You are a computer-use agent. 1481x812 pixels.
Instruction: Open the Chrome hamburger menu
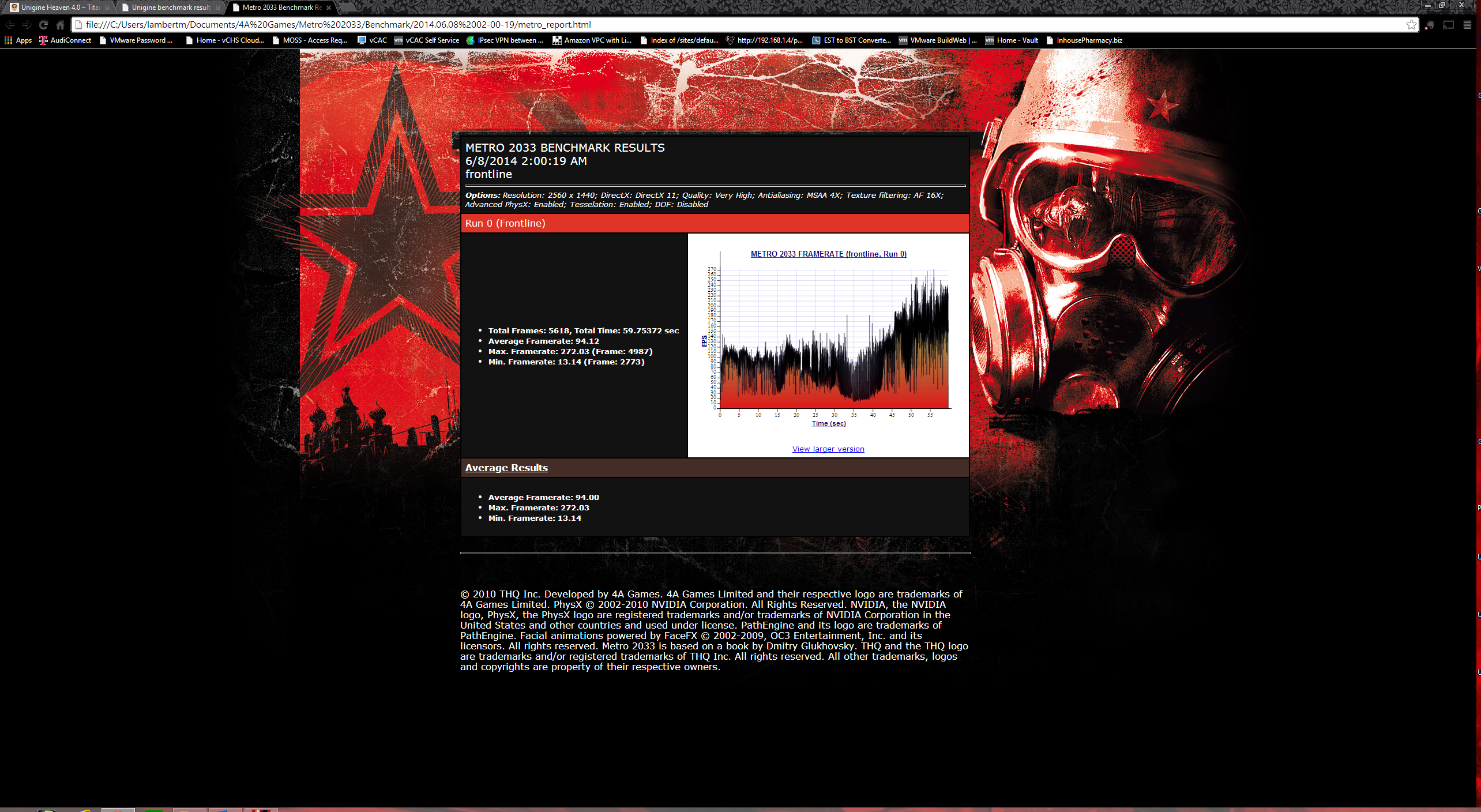tap(1468, 25)
